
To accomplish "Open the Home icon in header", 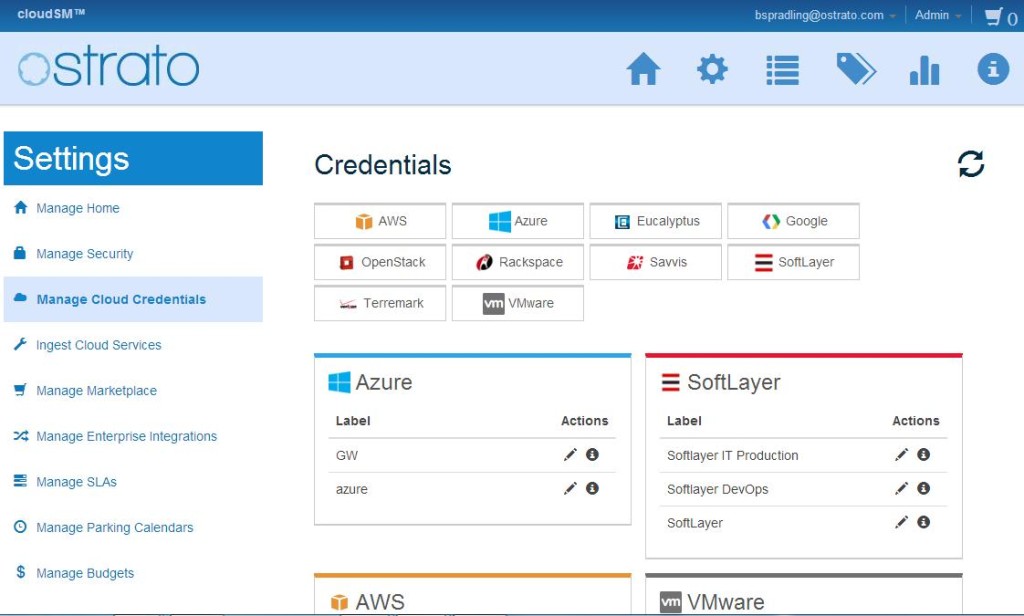I will [x=643, y=69].
